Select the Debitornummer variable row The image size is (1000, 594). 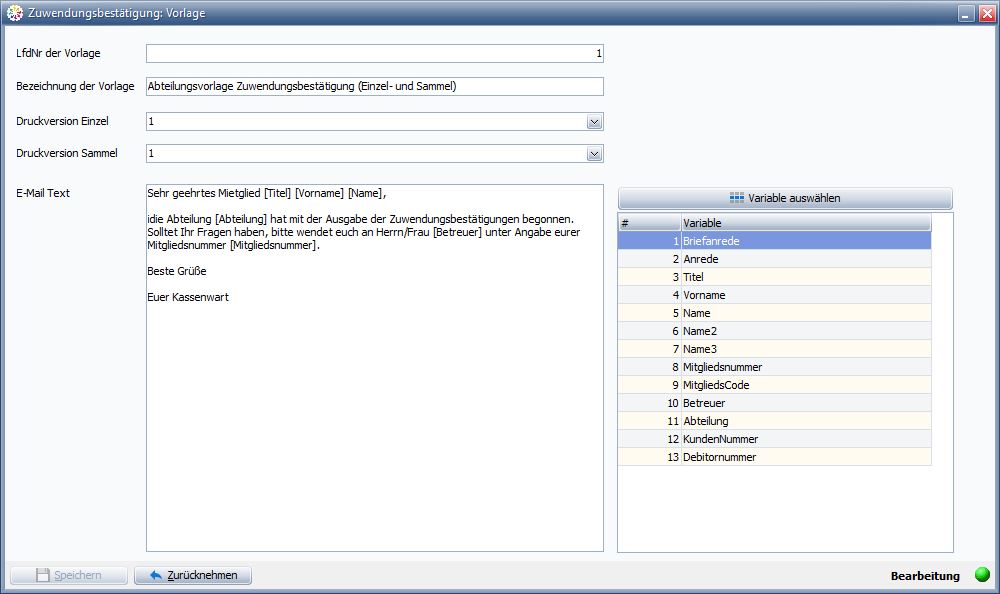[x=774, y=457]
